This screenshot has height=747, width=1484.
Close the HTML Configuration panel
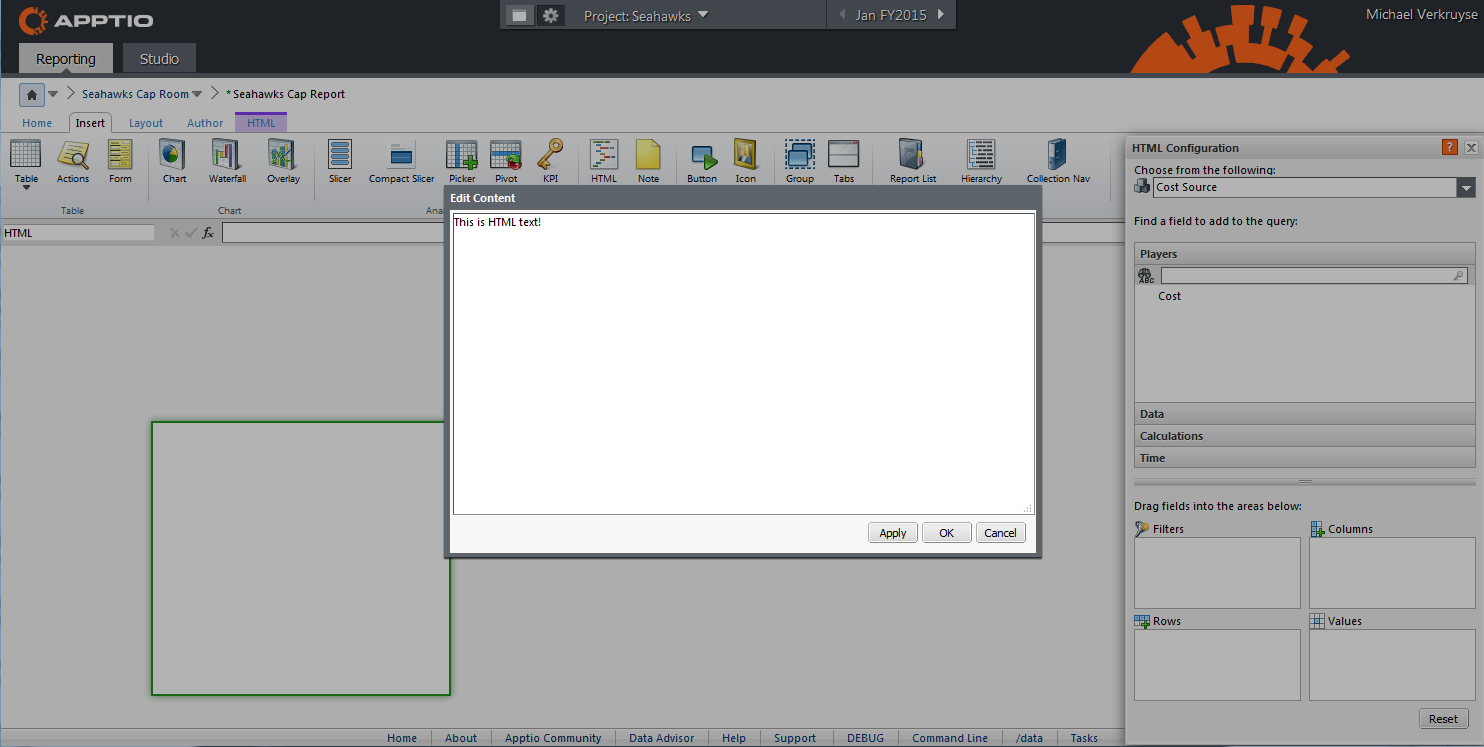[x=1471, y=147]
